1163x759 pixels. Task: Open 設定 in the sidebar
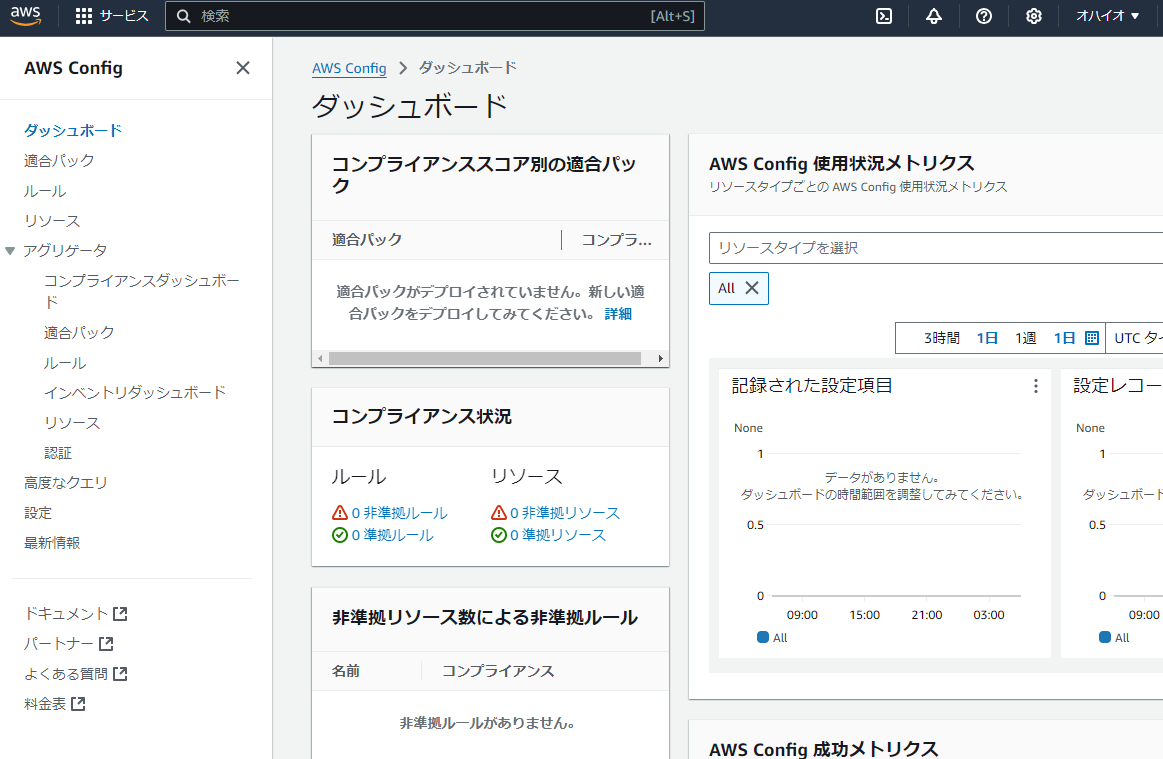tap(38, 513)
